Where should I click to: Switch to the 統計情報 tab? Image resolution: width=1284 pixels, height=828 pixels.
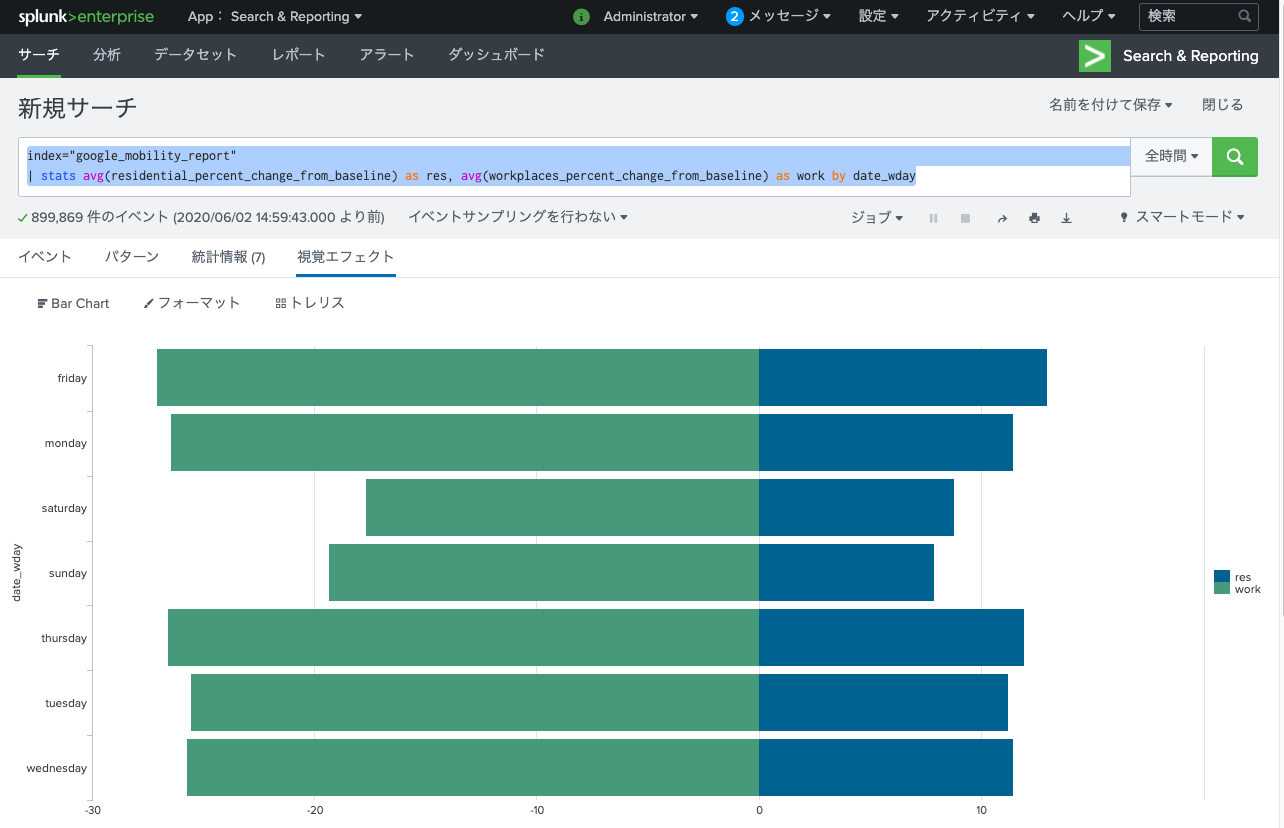click(x=228, y=256)
